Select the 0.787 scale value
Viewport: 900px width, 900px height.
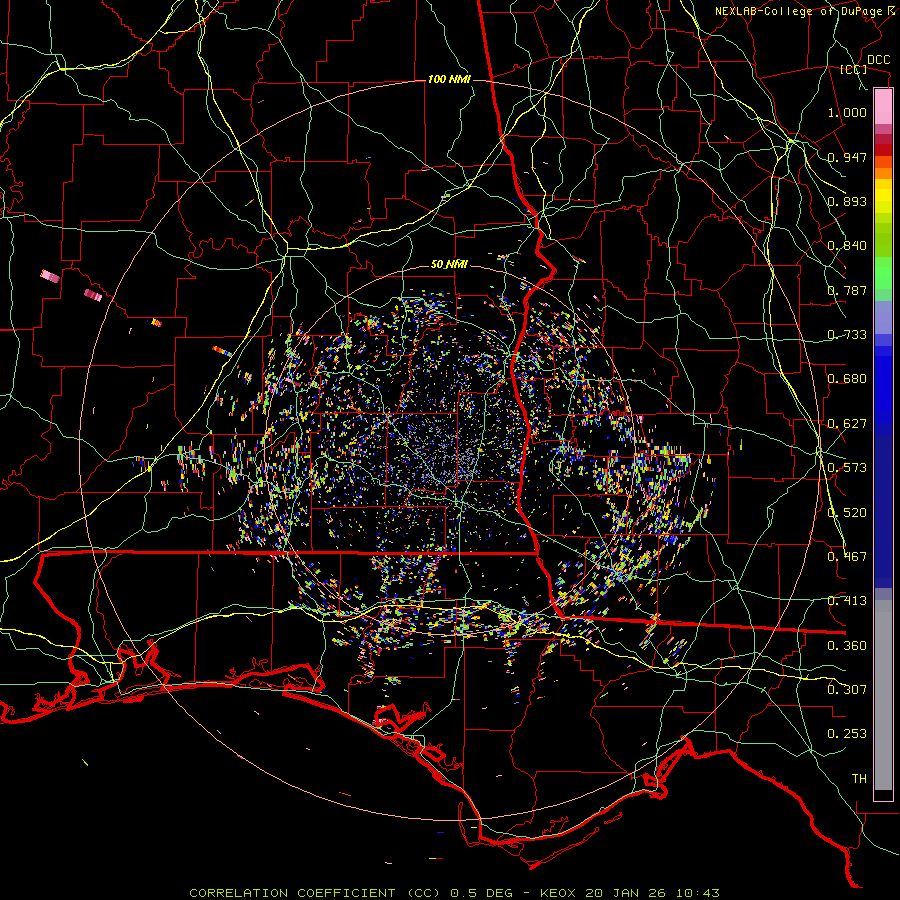(x=847, y=290)
